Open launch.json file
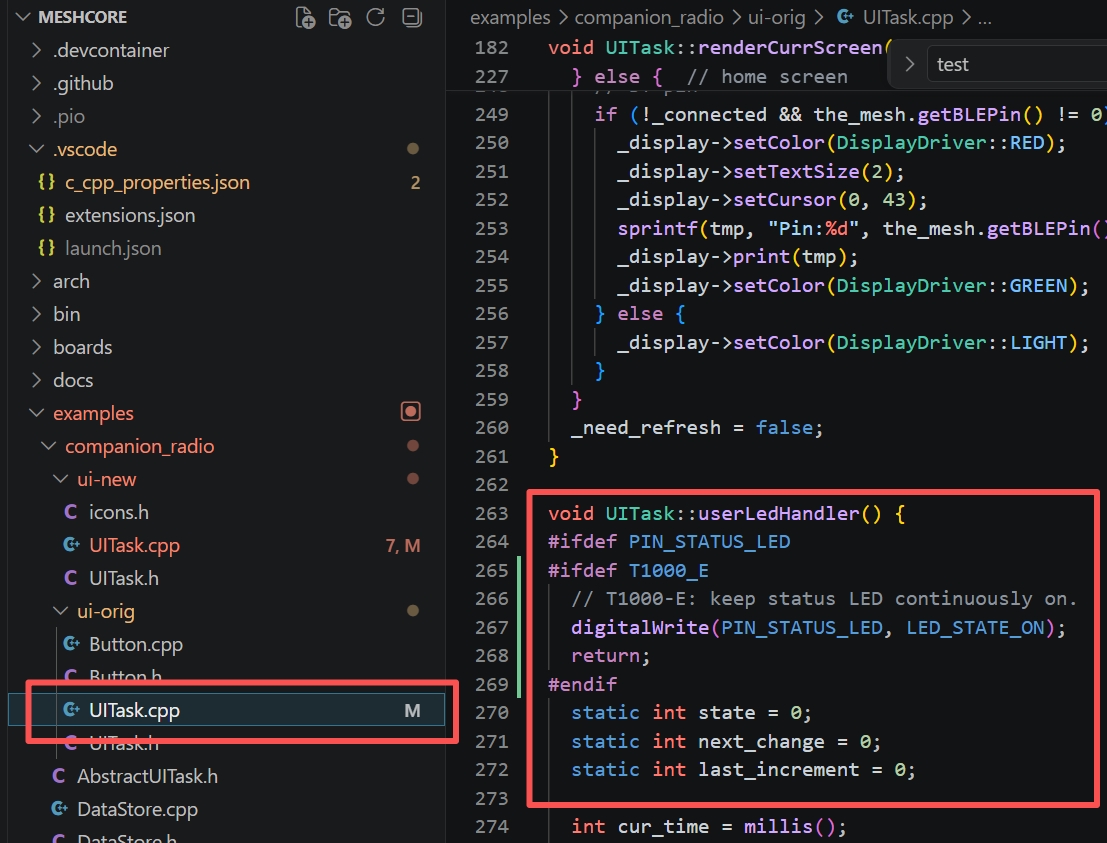 coord(112,248)
